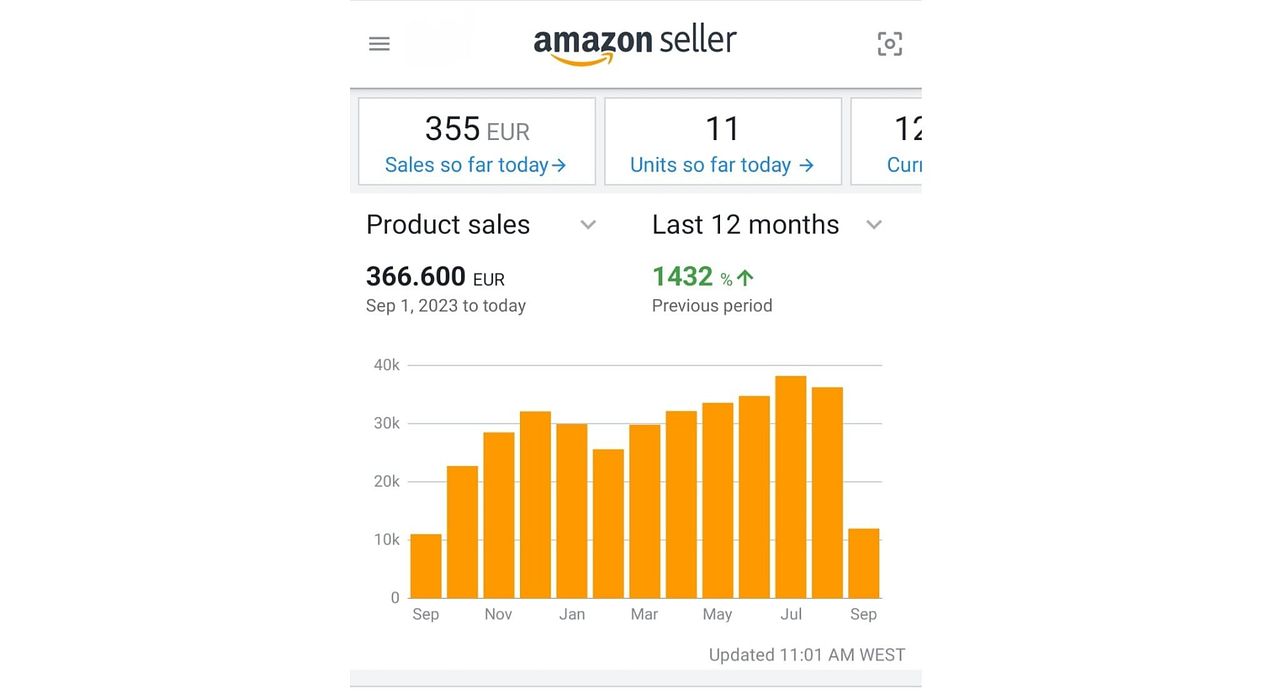1280x696 pixels.
Task: Select the first September bar in chart
Action: tap(426, 566)
